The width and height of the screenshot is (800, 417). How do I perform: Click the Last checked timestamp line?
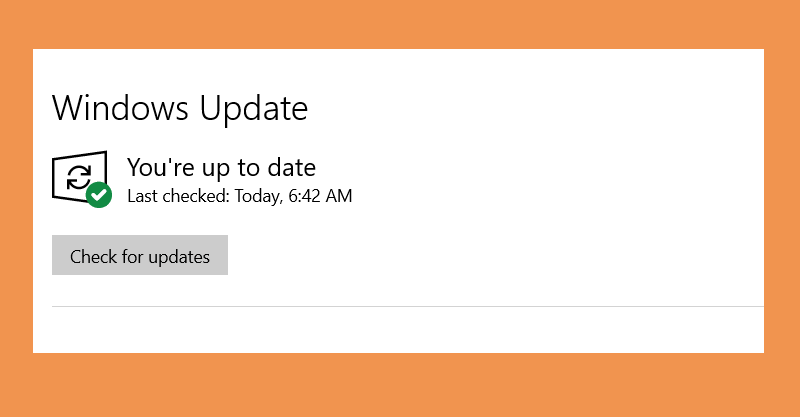point(240,196)
